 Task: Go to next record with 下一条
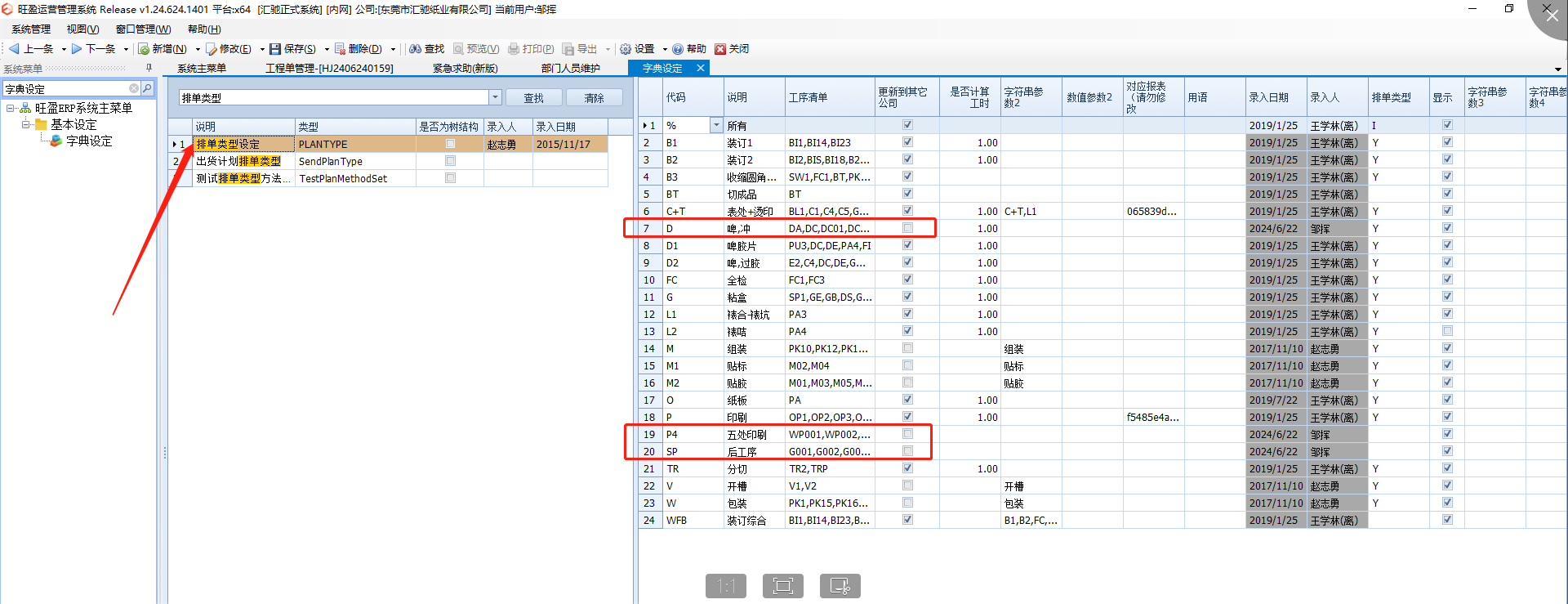click(93, 49)
